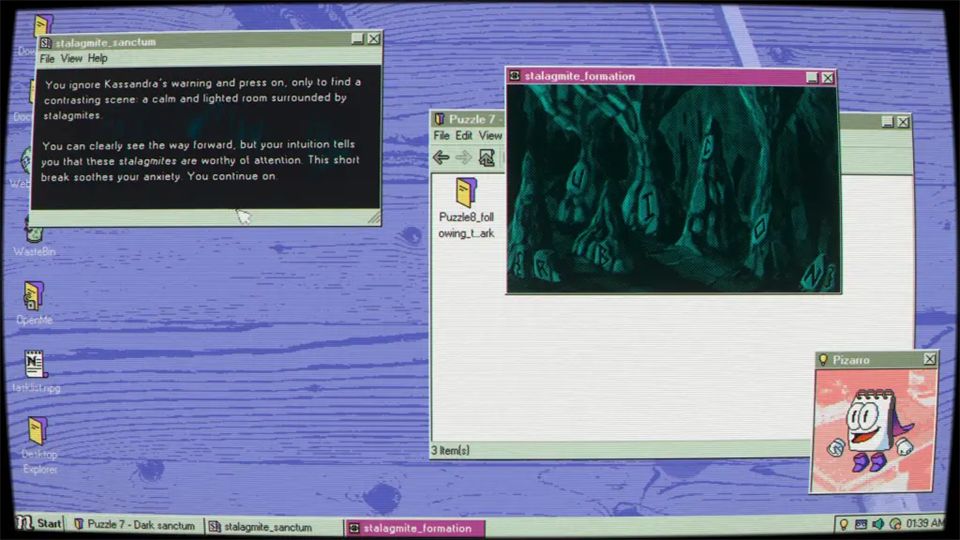Click the round green tray icon beside clock

[x=895, y=524]
